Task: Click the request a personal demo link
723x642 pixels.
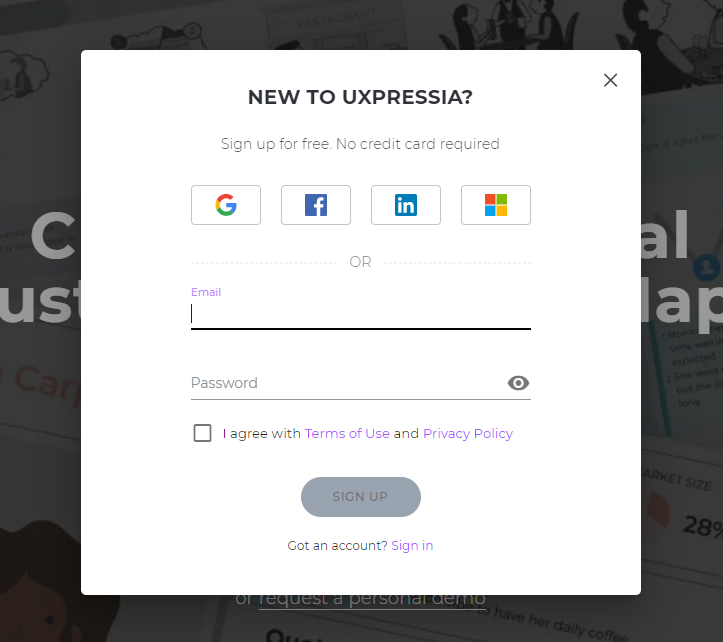Action: coord(372,599)
